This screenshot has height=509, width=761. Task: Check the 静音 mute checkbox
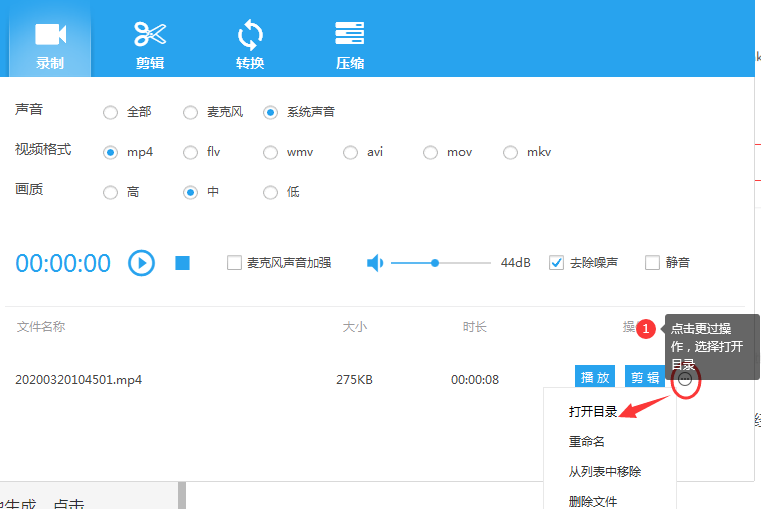click(x=653, y=263)
